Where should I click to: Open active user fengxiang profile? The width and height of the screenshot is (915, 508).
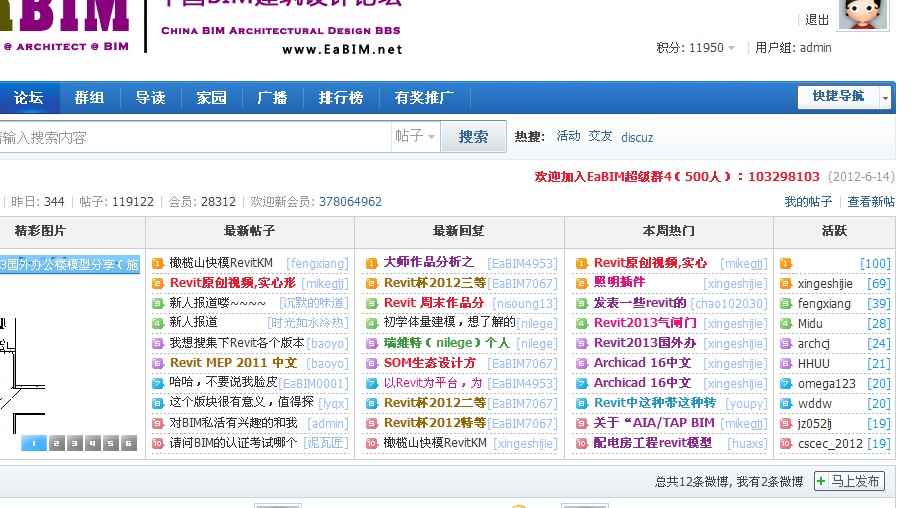824,304
